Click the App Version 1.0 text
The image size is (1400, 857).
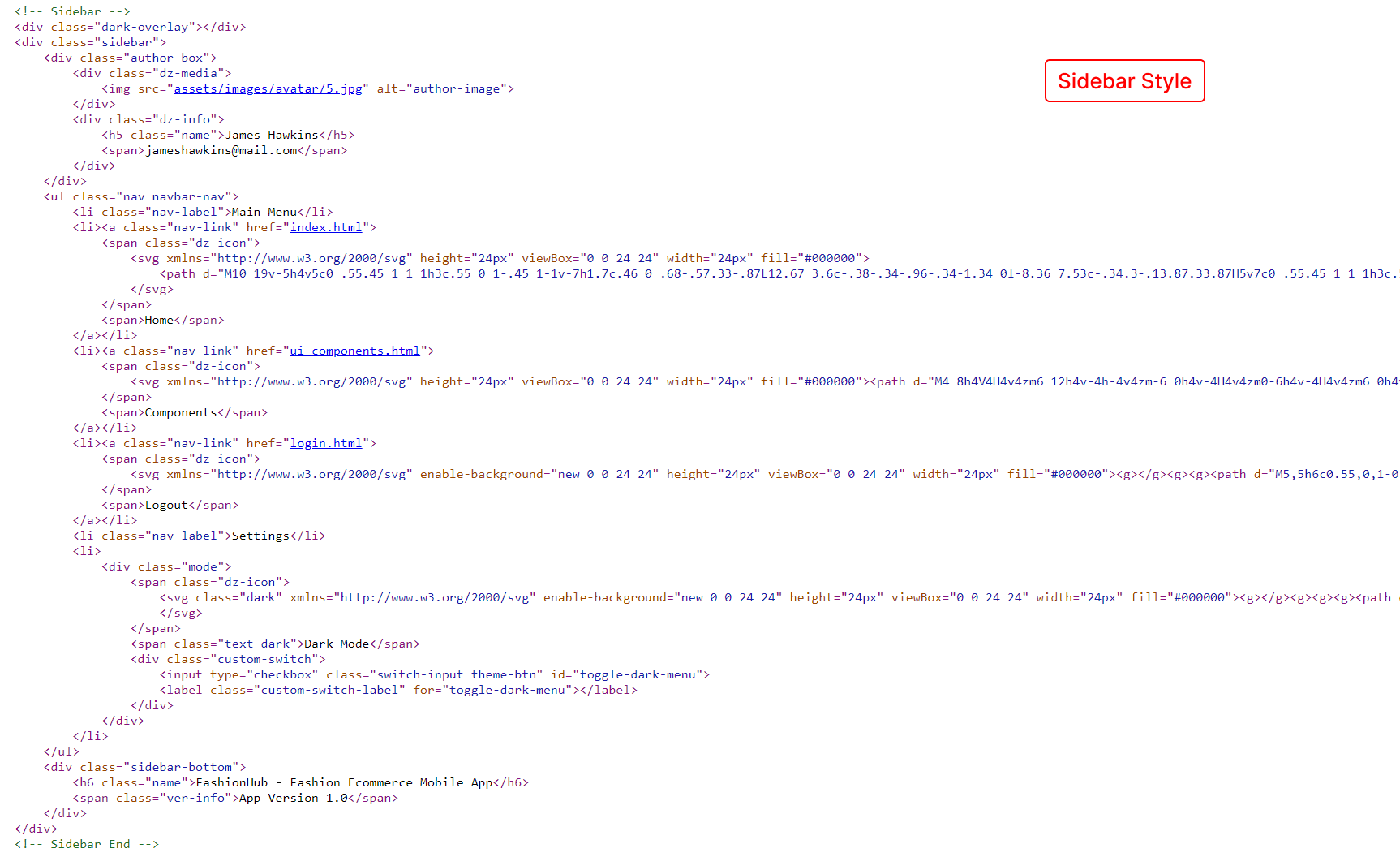tap(293, 798)
